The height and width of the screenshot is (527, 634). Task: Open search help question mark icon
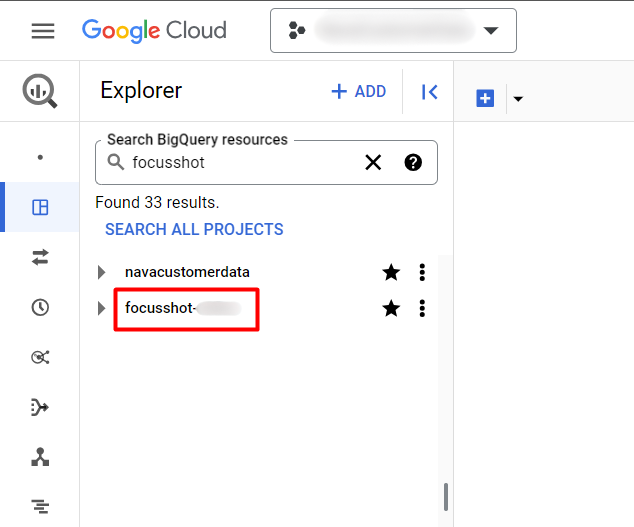point(413,163)
